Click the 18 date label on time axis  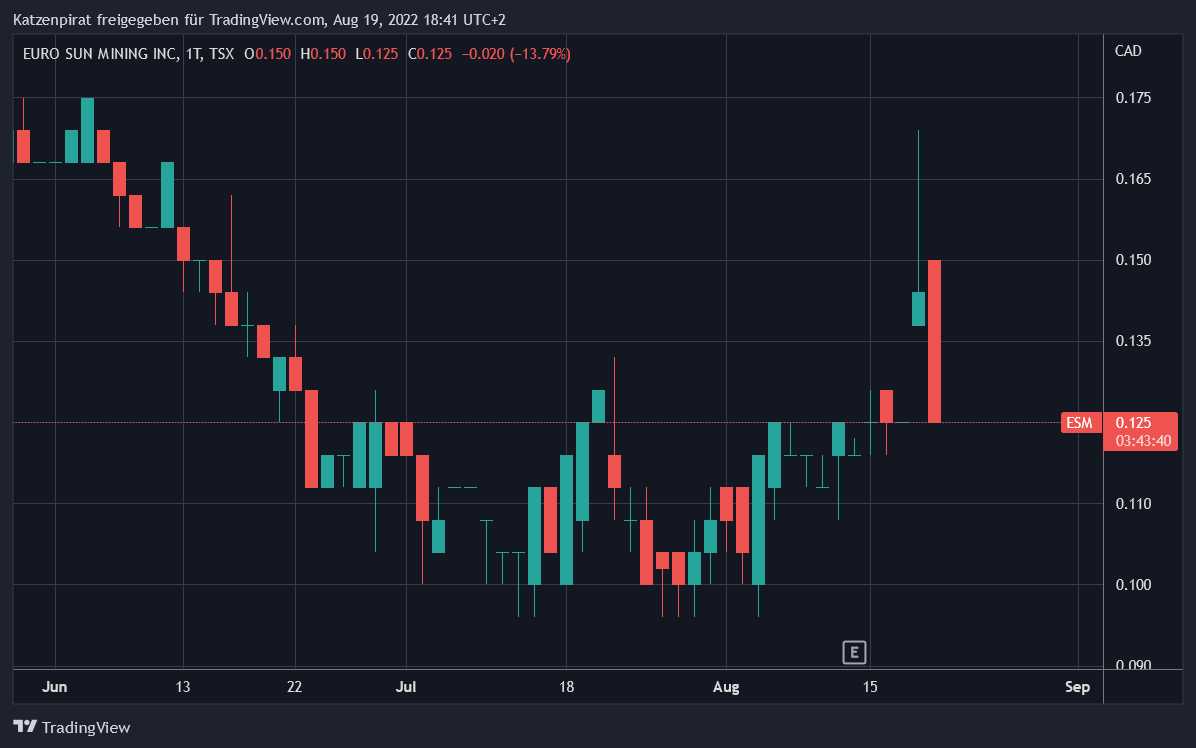point(566,687)
